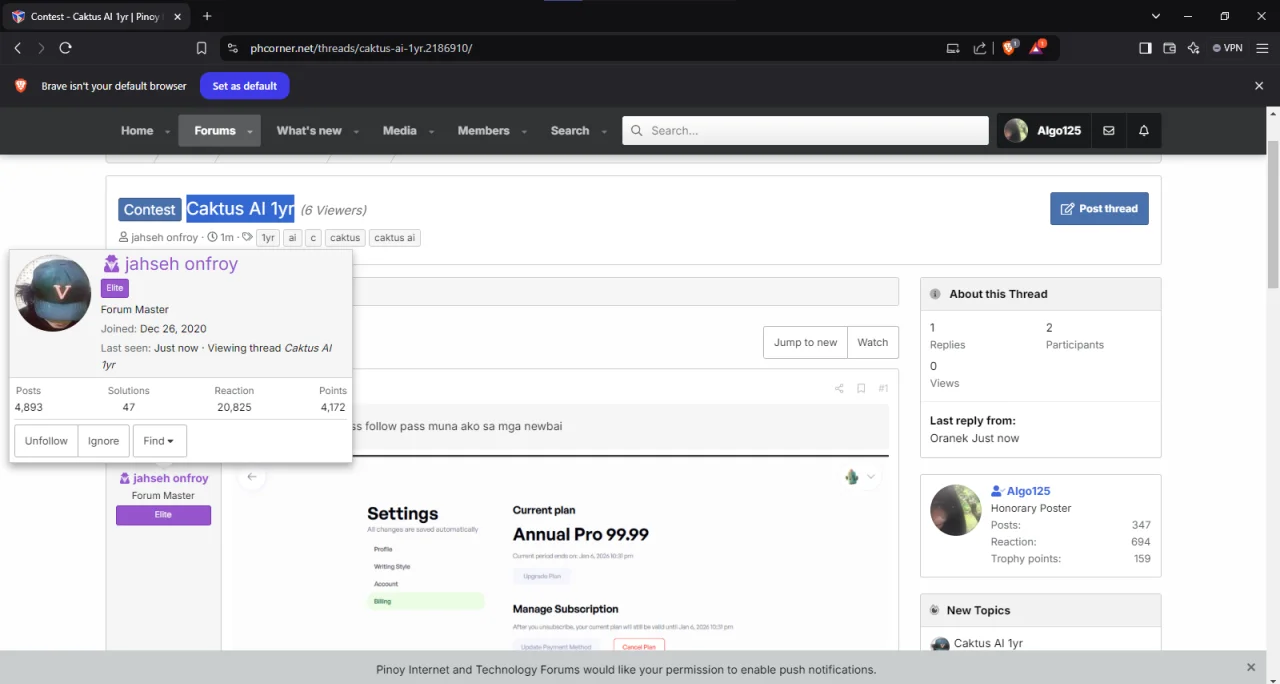
Task: Open a new browser tab
Action: tap(207, 16)
